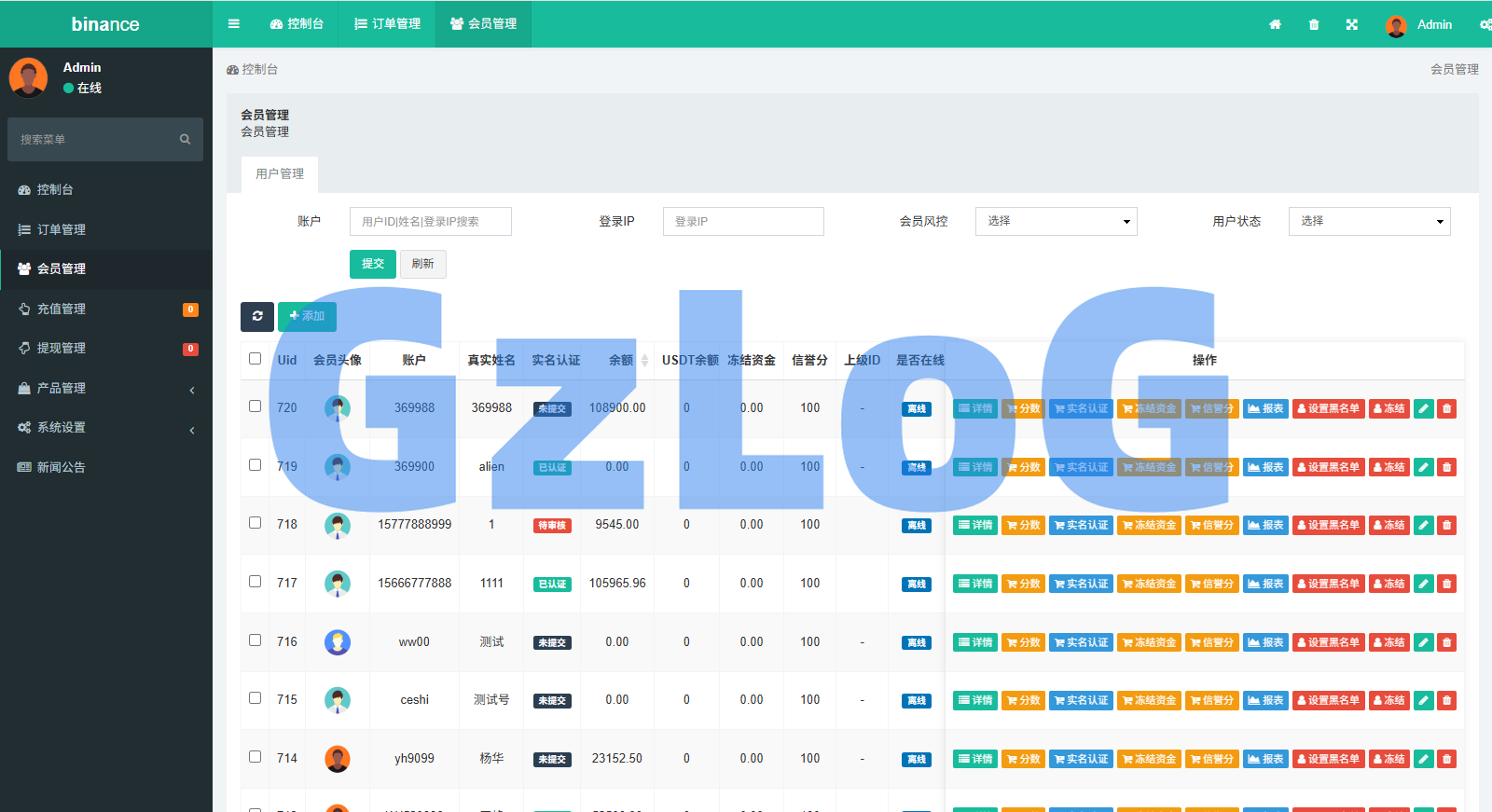
Task: Click the delete icon for Uid 719
Action: (x=1447, y=467)
